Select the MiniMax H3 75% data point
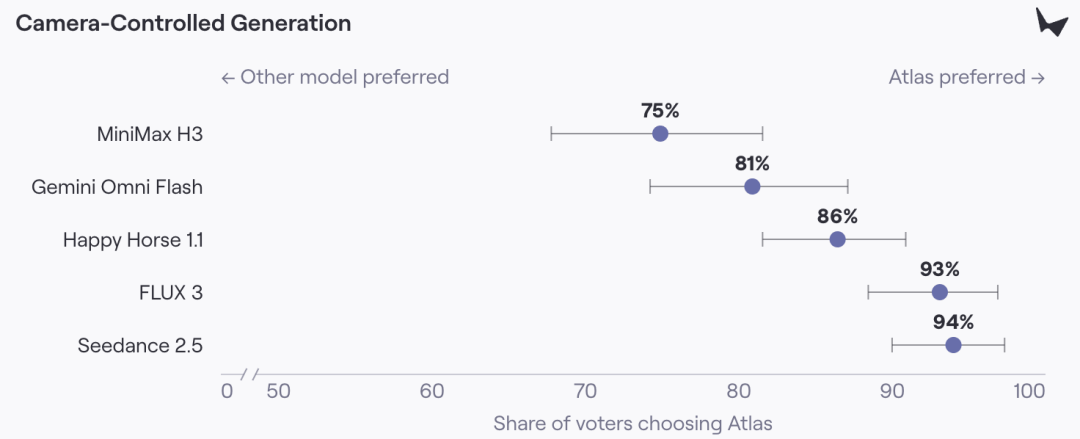 [660, 134]
